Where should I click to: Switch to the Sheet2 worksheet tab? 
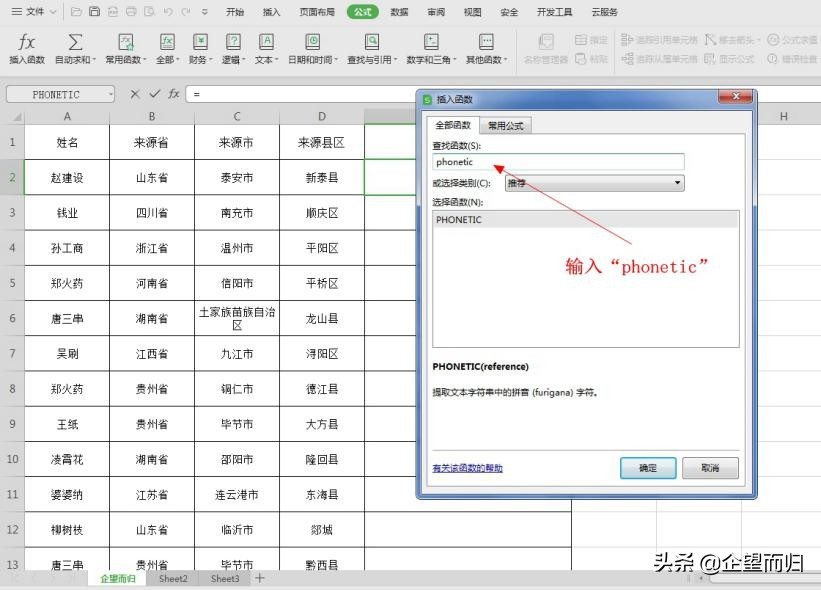(172, 578)
